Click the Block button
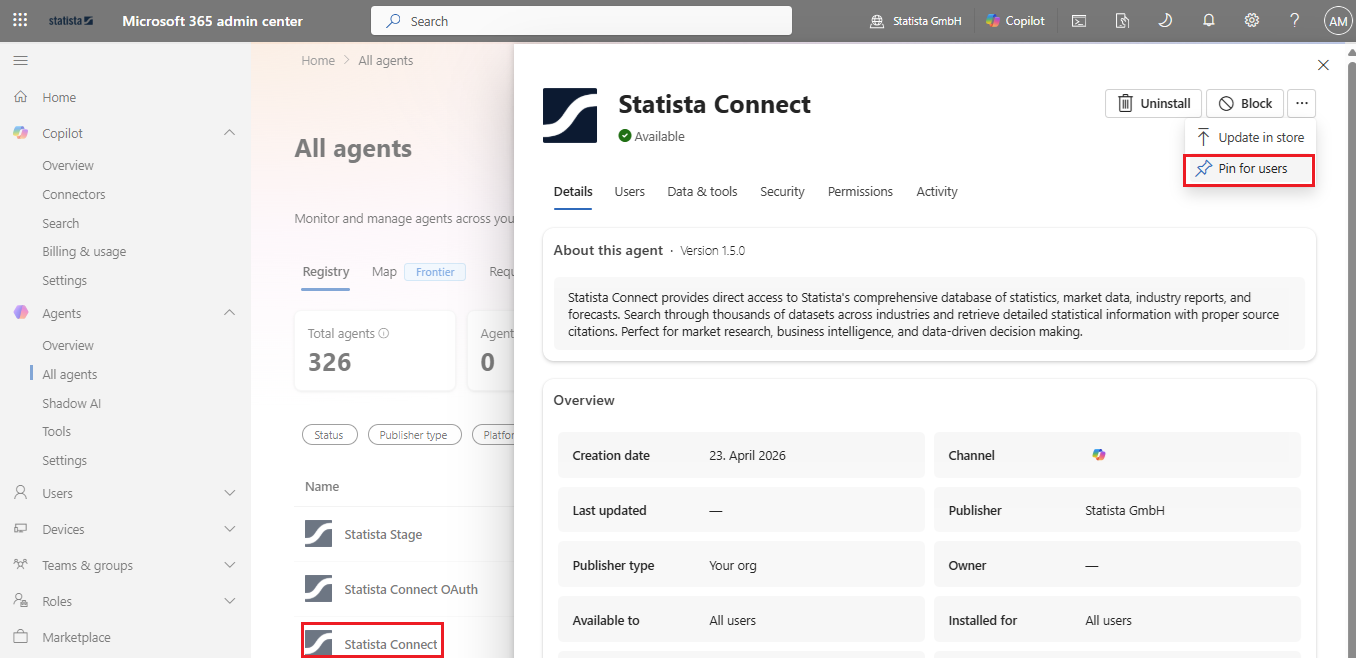Screen dimensions: 1356x658 (x=1245, y=103)
